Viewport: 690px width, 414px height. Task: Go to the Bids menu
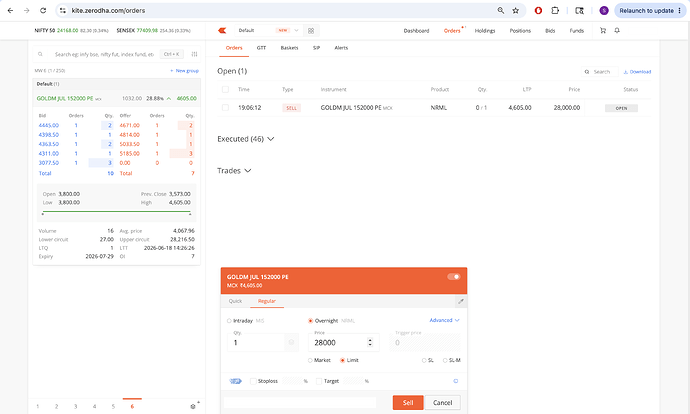coord(550,31)
